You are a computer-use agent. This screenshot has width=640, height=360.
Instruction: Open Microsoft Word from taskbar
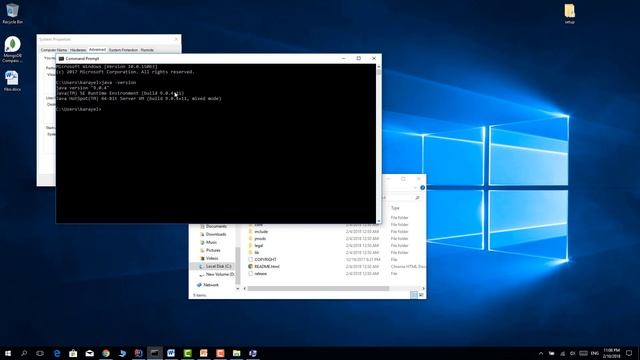pyautogui.click(x=171, y=353)
